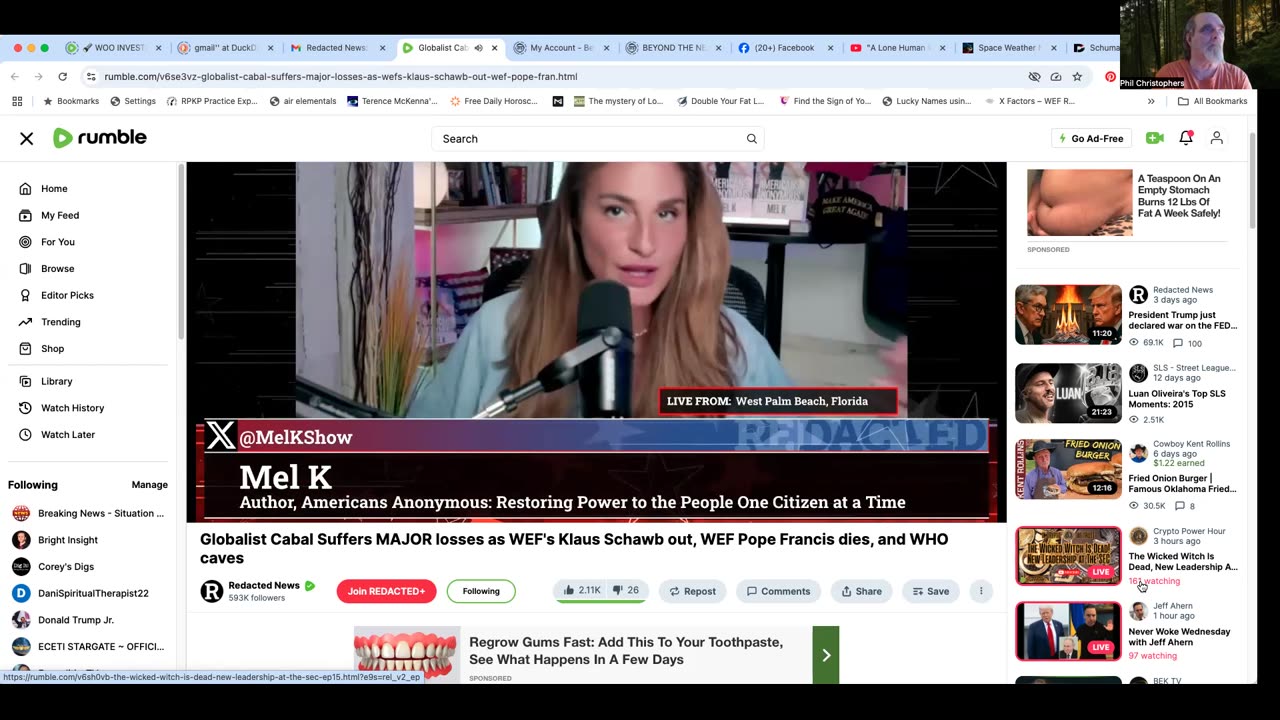Switch to the My Account tab
The image size is (1280, 720).
pos(561,48)
